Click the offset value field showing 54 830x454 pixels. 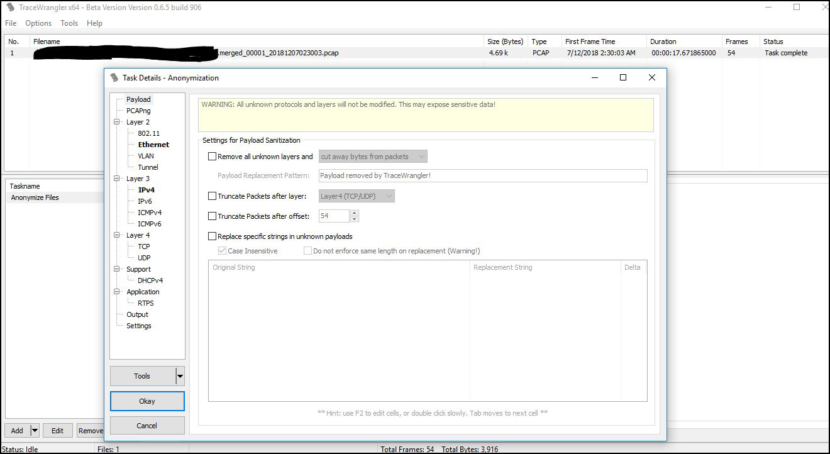click(x=334, y=216)
